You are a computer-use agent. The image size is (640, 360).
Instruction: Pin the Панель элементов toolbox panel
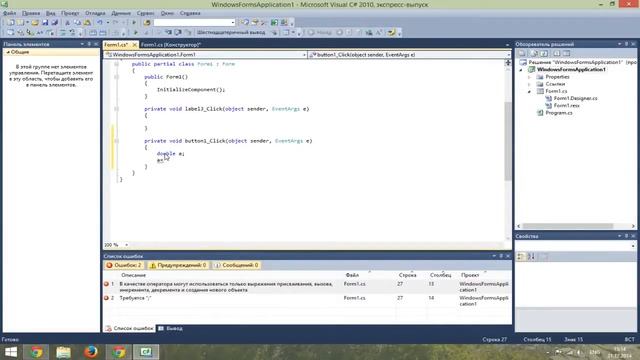point(89,44)
